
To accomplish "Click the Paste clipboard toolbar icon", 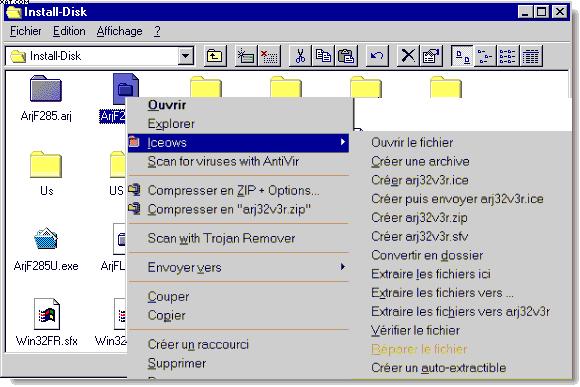I will click(x=346, y=56).
